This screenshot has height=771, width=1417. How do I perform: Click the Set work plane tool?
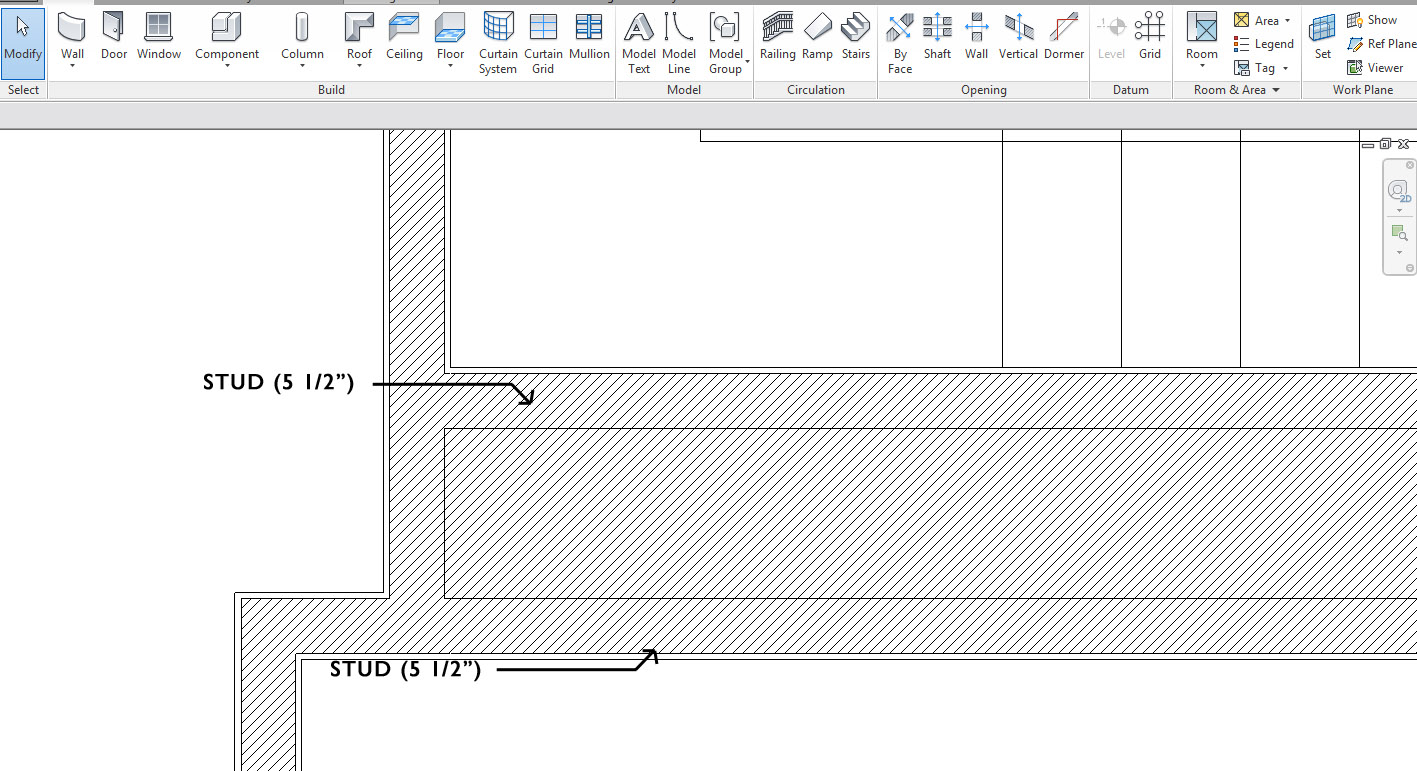[x=1323, y=38]
